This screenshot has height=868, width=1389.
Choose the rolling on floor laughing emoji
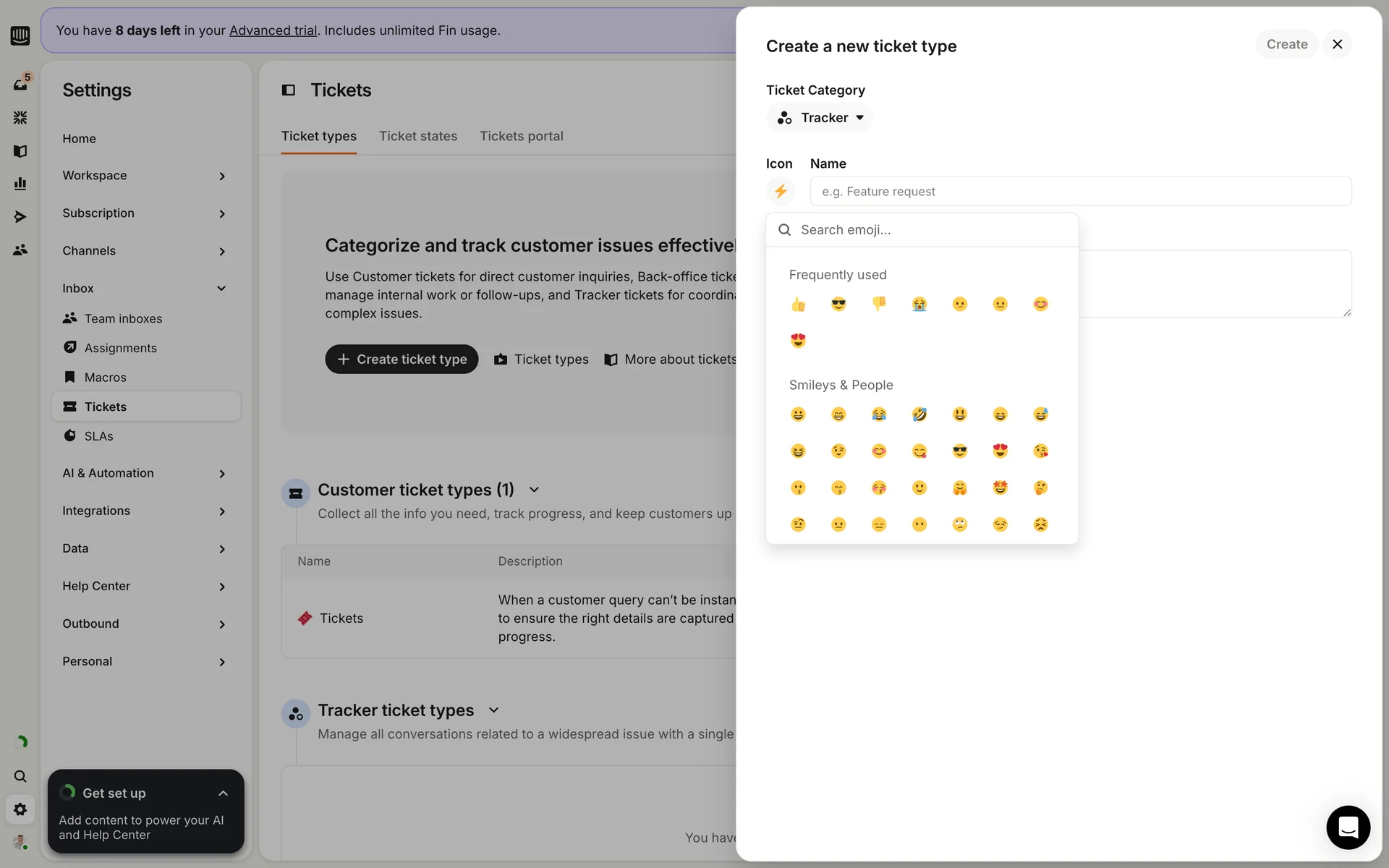pyautogui.click(x=919, y=414)
